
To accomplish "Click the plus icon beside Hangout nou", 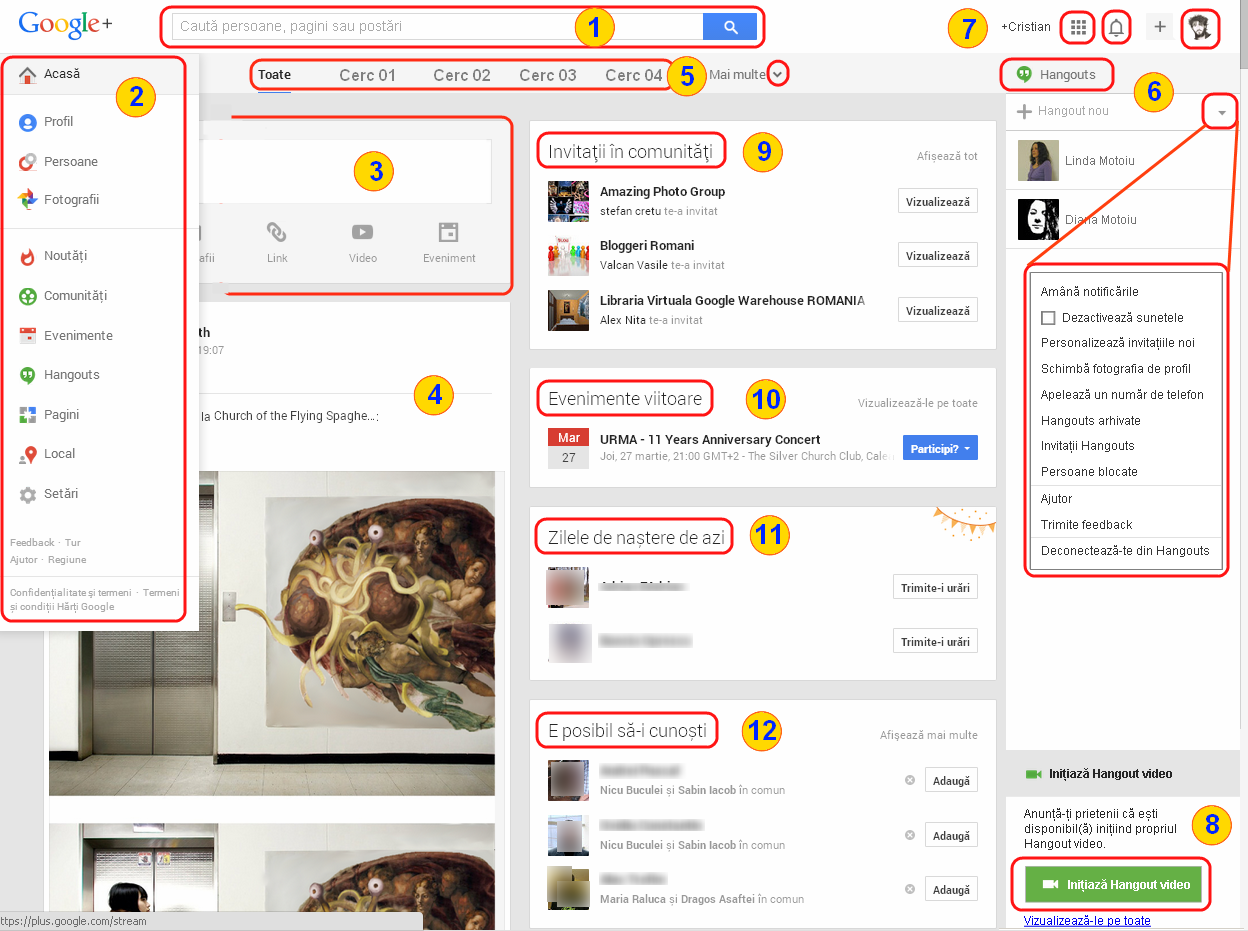I will 1024,111.
